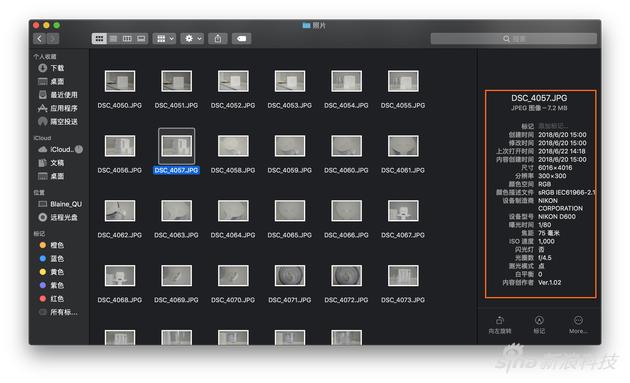Viewport: 630px width, 383px height.
Task: Select the DSC_4053.JPG thumbnail
Action: click(x=290, y=81)
